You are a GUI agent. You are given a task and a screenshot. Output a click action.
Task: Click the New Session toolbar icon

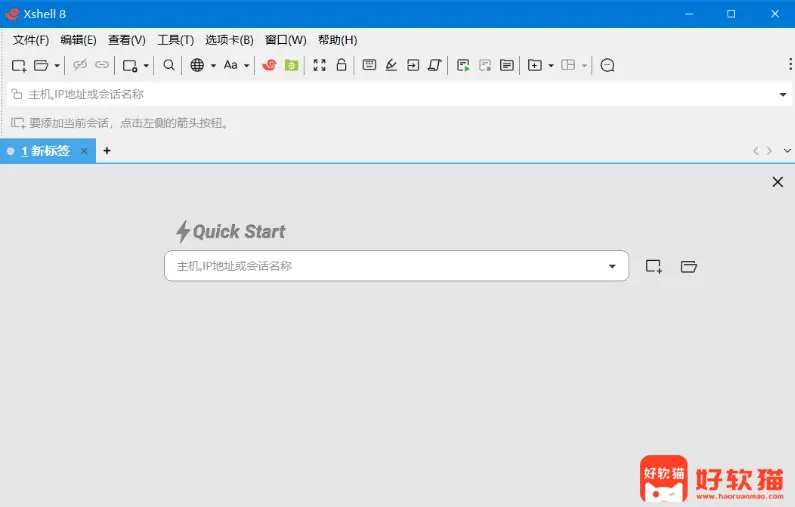tap(19, 65)
